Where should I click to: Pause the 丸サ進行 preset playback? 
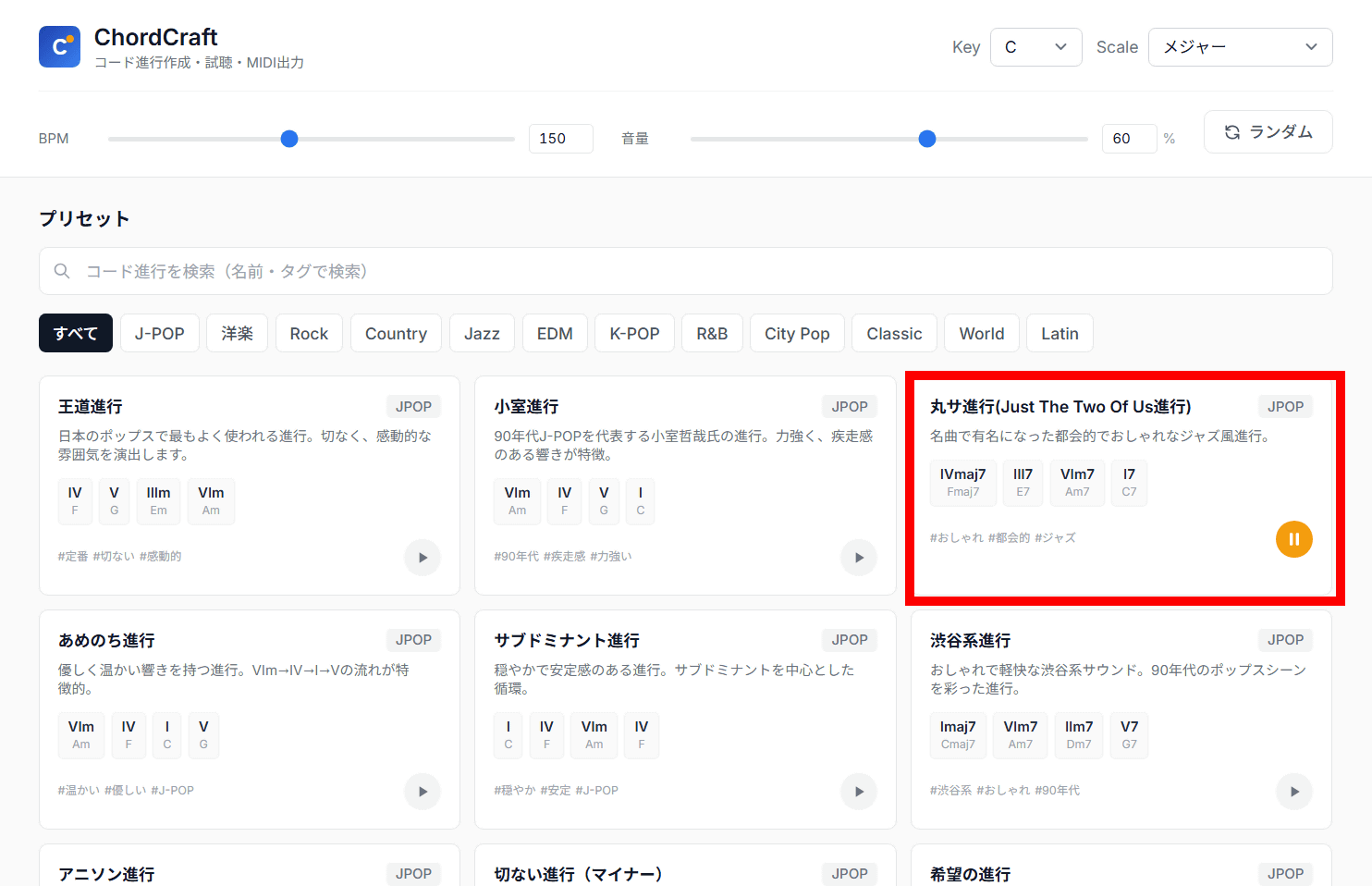click(1293, 539)
